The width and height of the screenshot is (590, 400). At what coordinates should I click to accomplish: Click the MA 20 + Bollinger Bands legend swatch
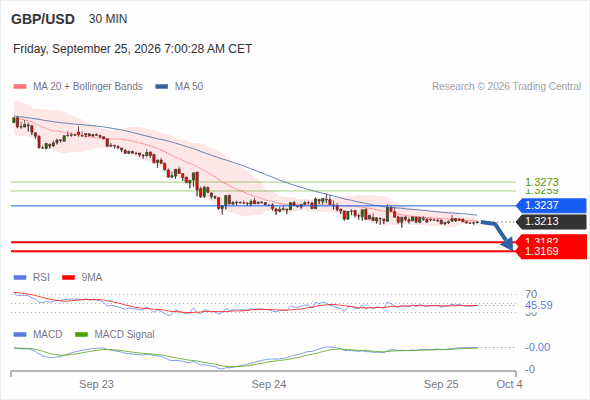pos(20,87)
